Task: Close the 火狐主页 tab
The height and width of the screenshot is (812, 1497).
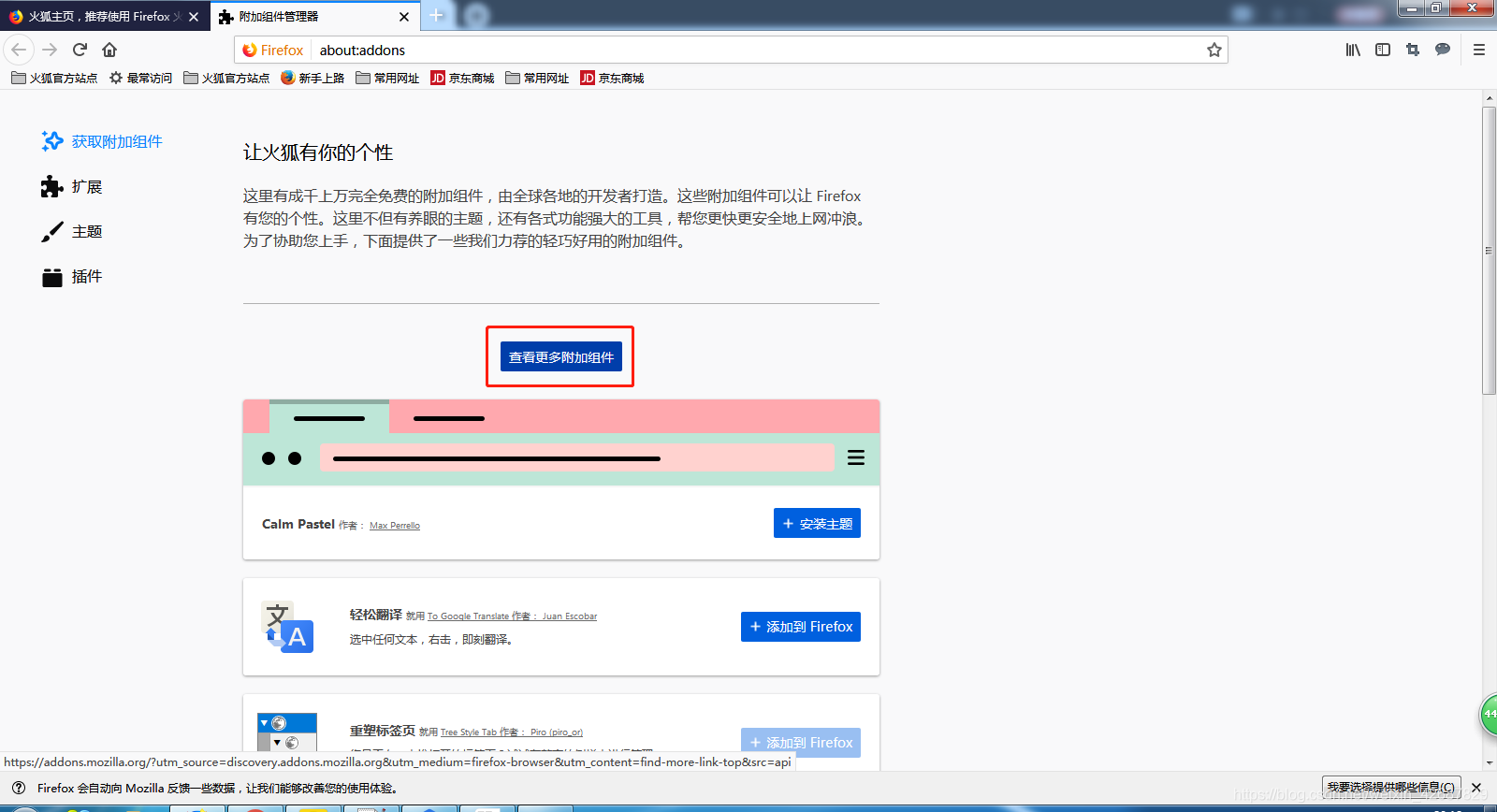Action: pos(194,17)
